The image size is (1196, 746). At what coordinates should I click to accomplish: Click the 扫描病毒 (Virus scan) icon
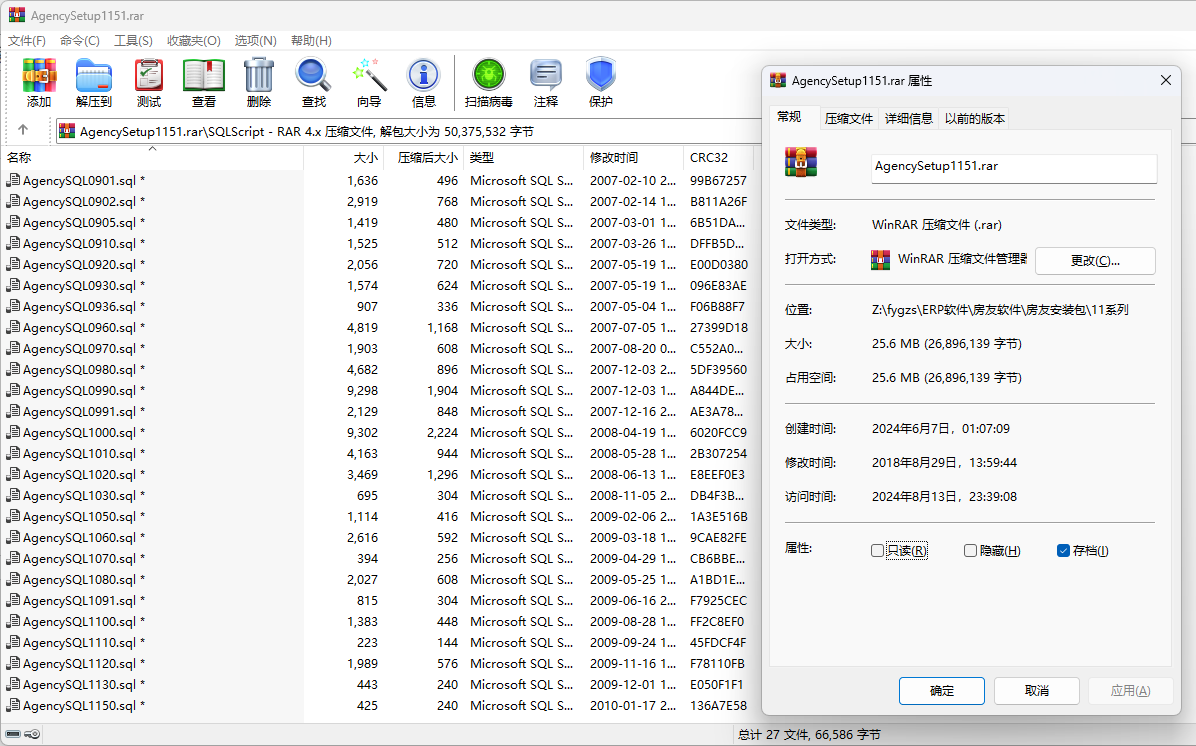tap(489, 76)
